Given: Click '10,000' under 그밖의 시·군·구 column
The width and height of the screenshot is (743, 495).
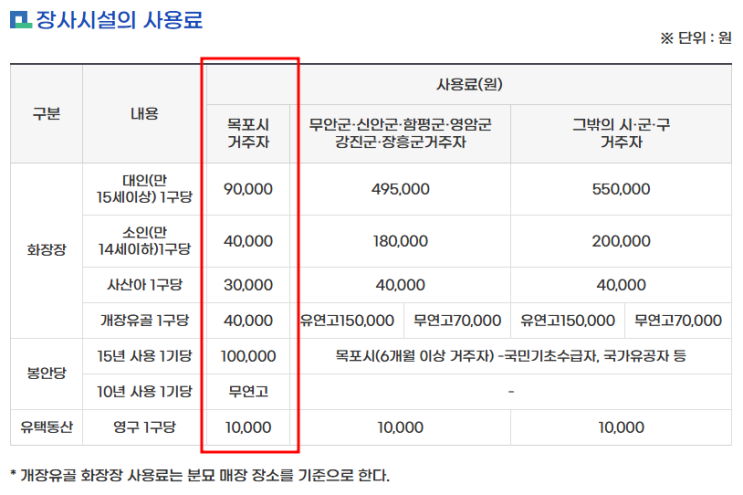Looking at the screenshot, I should [621, 428].
